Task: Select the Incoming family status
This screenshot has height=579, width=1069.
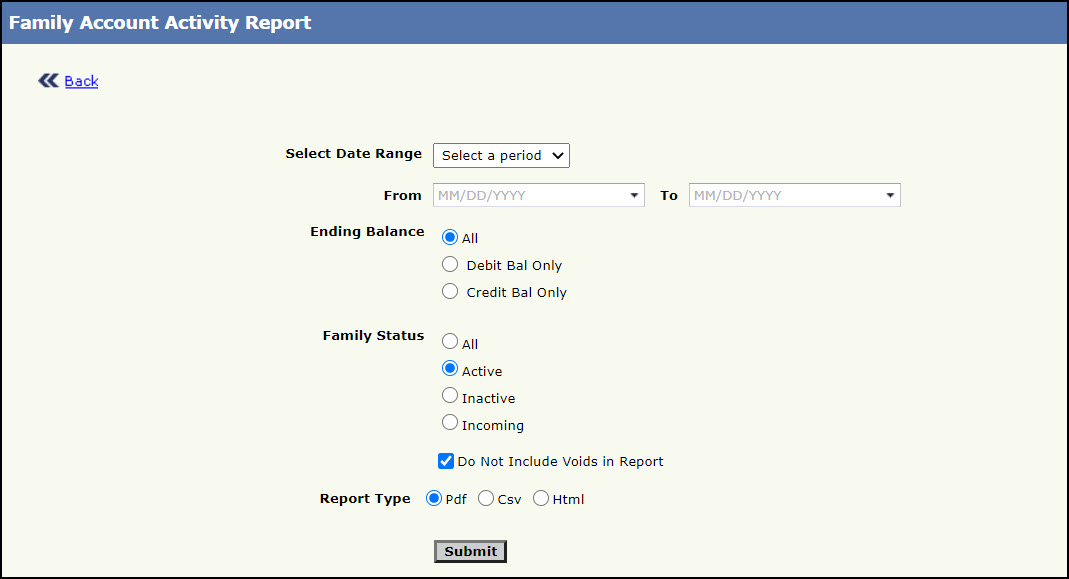Action: pyautogui.click(x=450, y=423)
